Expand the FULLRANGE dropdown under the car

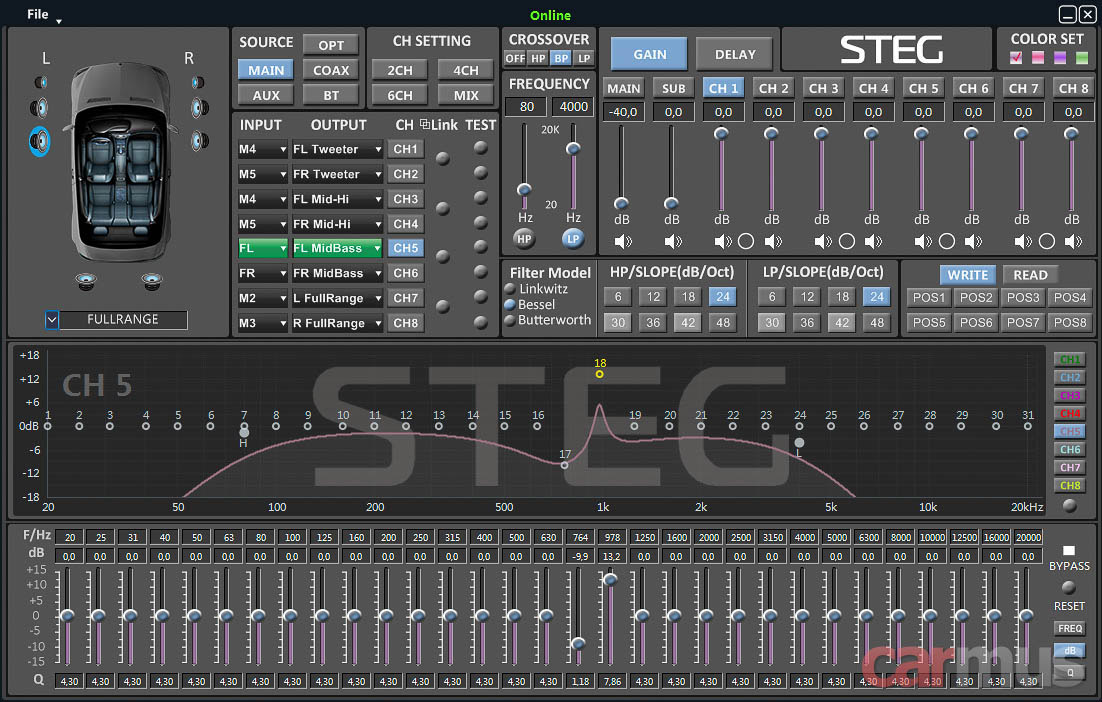click(x=52, y=320)
